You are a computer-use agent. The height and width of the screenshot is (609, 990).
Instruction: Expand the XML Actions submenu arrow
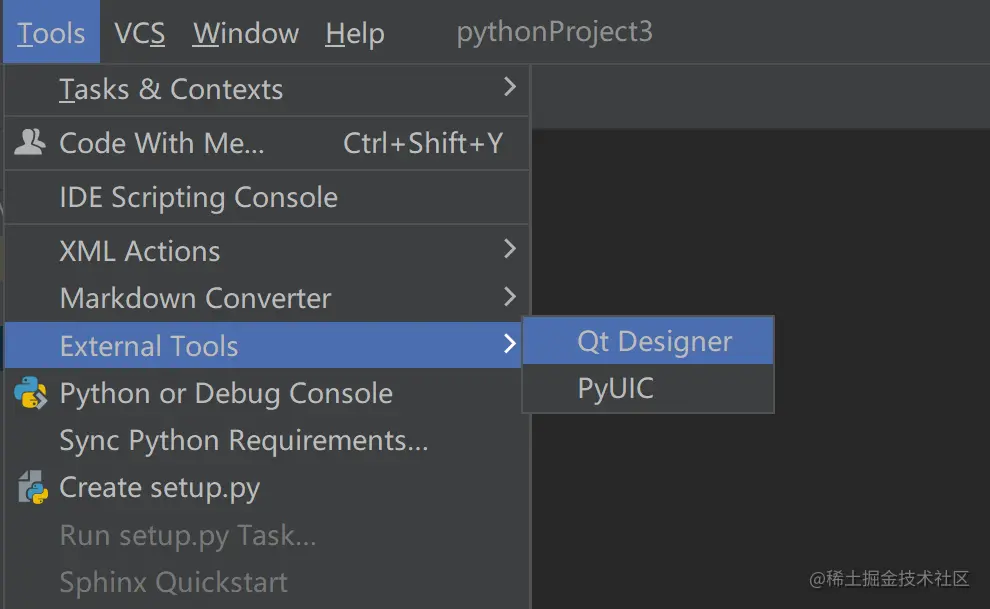(x=510, y=249)
